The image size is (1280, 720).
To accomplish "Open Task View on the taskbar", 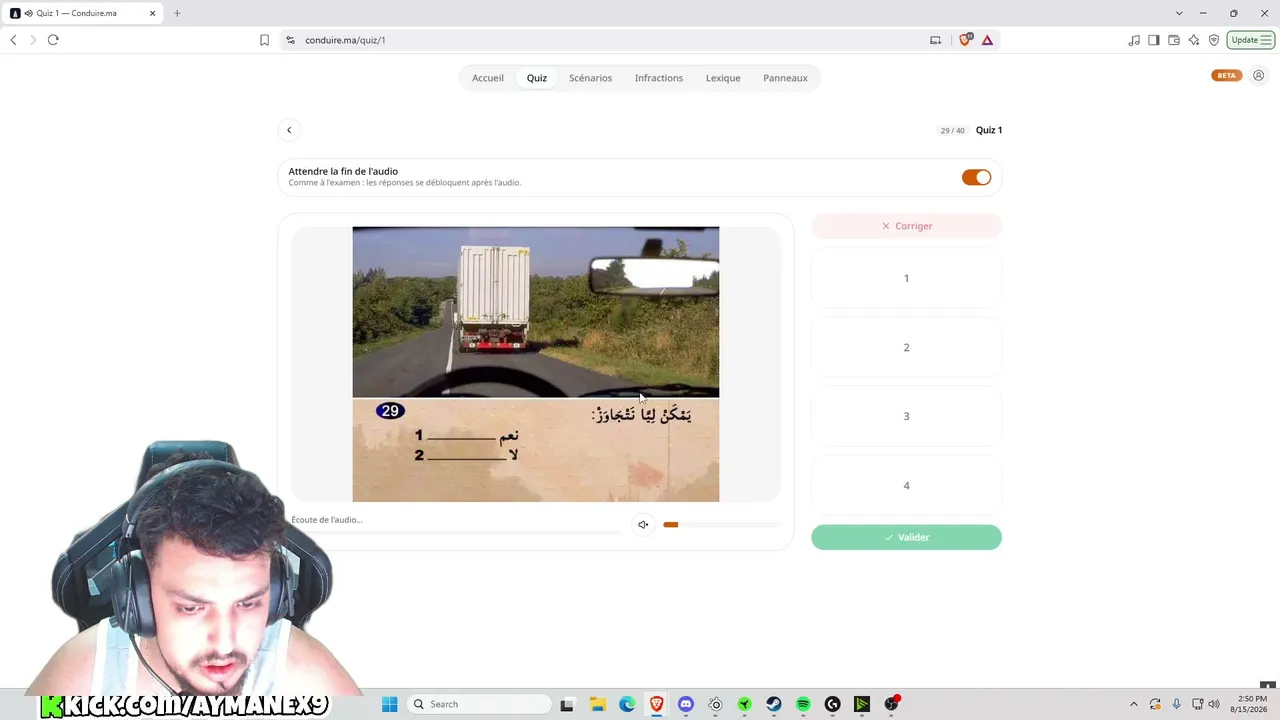I will pos(567,704).
